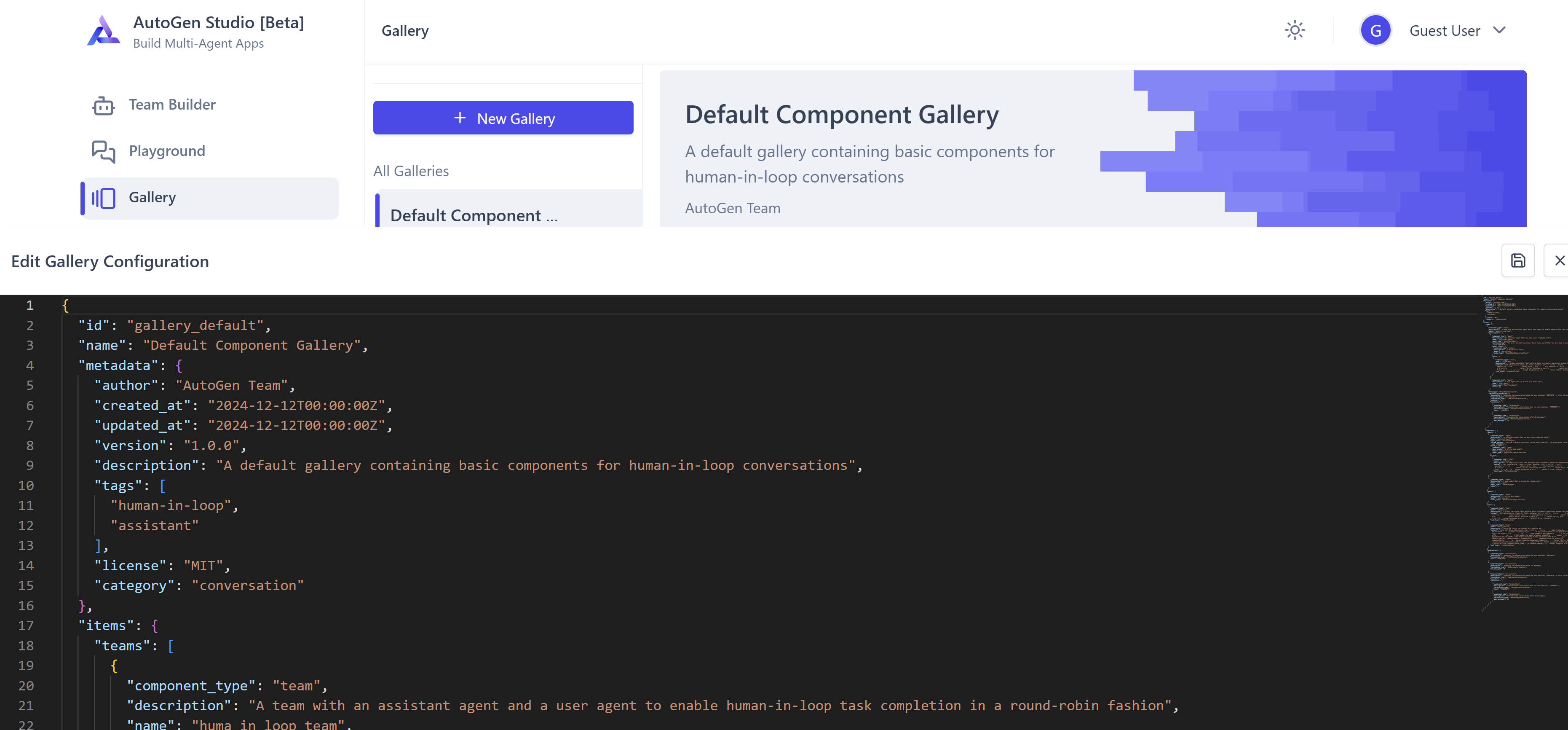Select Default Component gallery from All Galleries list
The height and width of the screenshot is (730, 1568).
tap(474, 215)
